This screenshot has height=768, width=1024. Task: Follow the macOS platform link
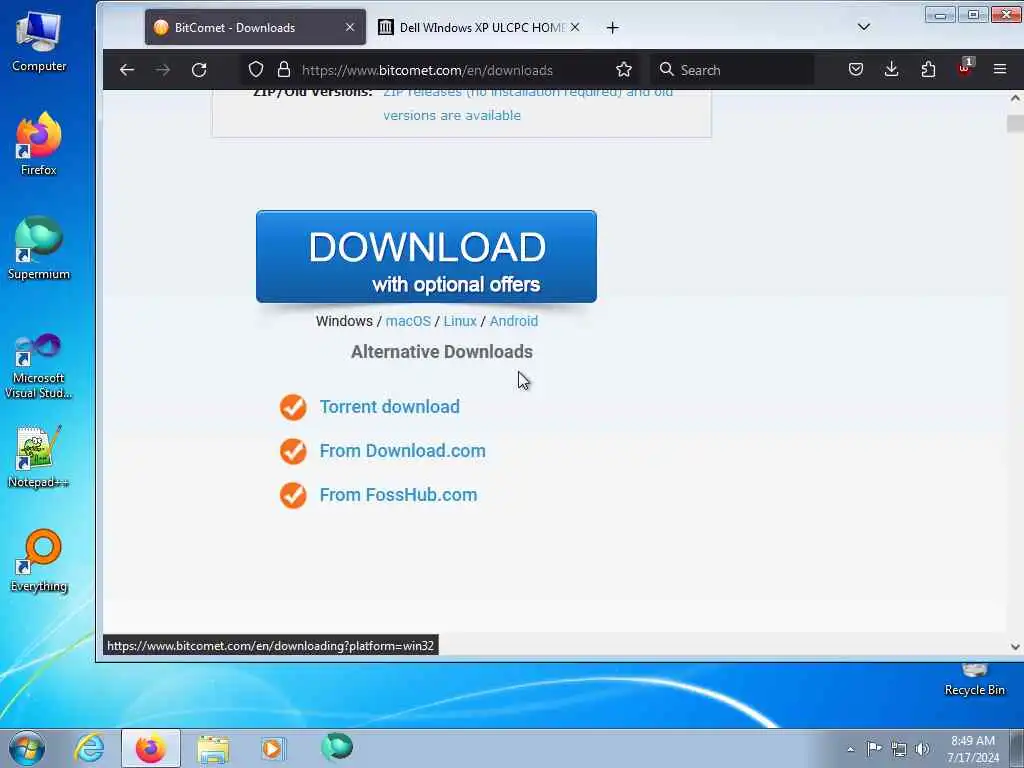408,321
